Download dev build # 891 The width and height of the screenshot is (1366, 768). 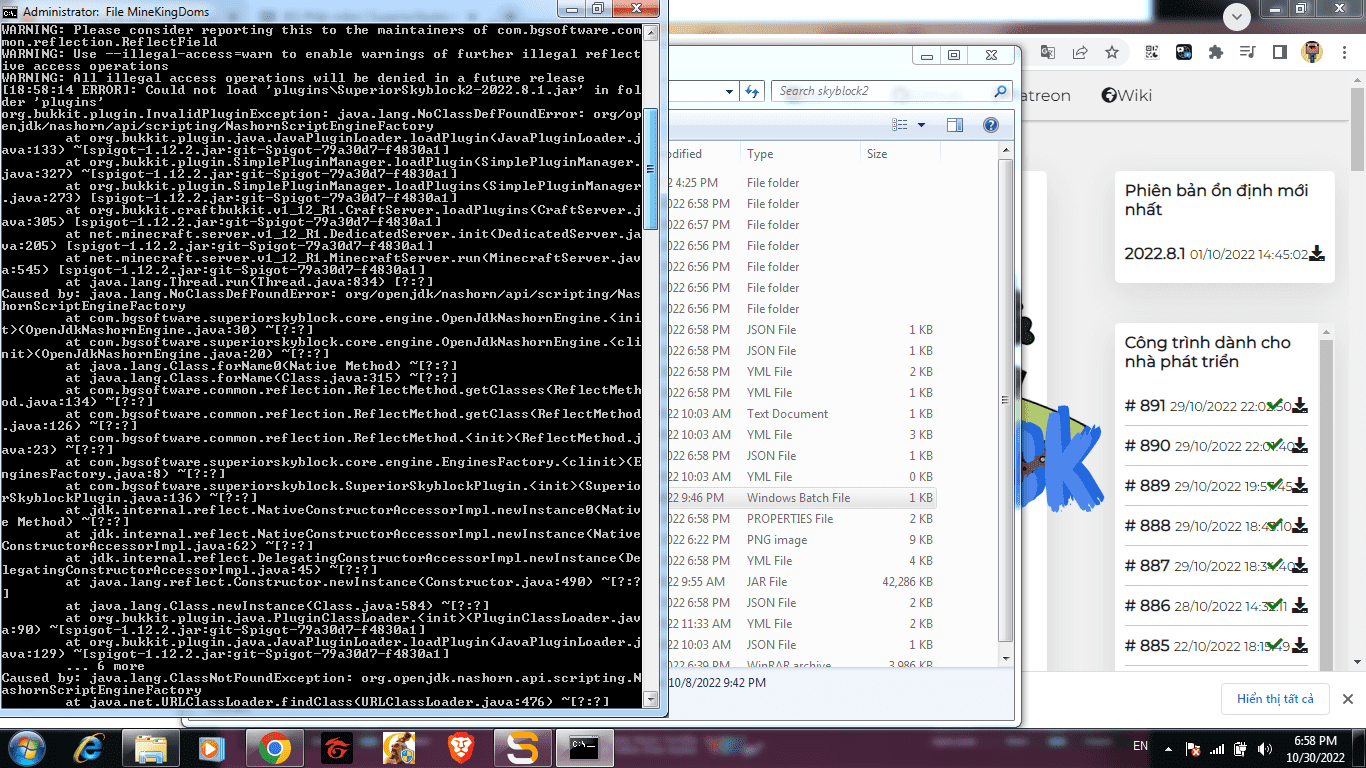(1300, 406)
